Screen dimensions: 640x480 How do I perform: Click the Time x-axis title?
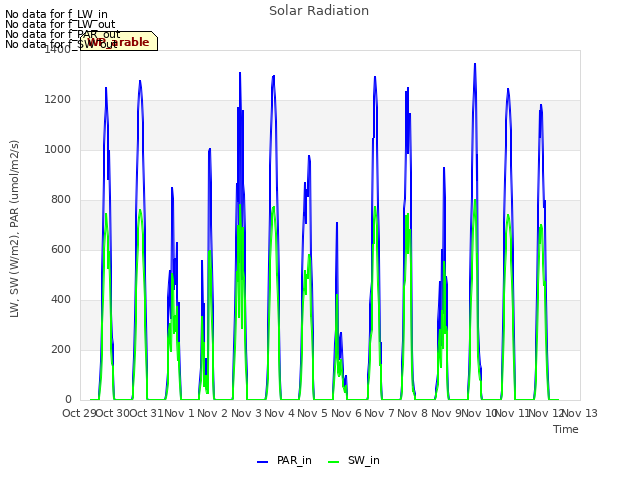[566, 429]
